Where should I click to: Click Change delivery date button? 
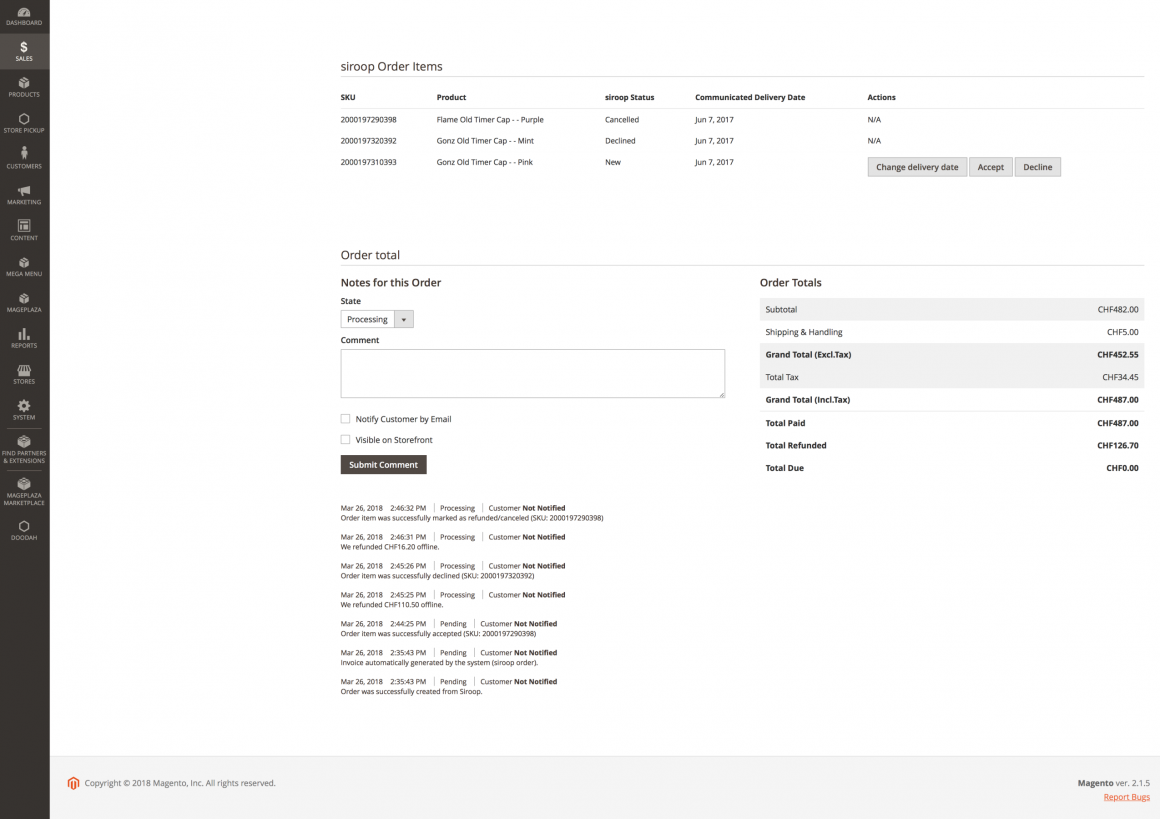pyautogui.click(x=917, y=167)
